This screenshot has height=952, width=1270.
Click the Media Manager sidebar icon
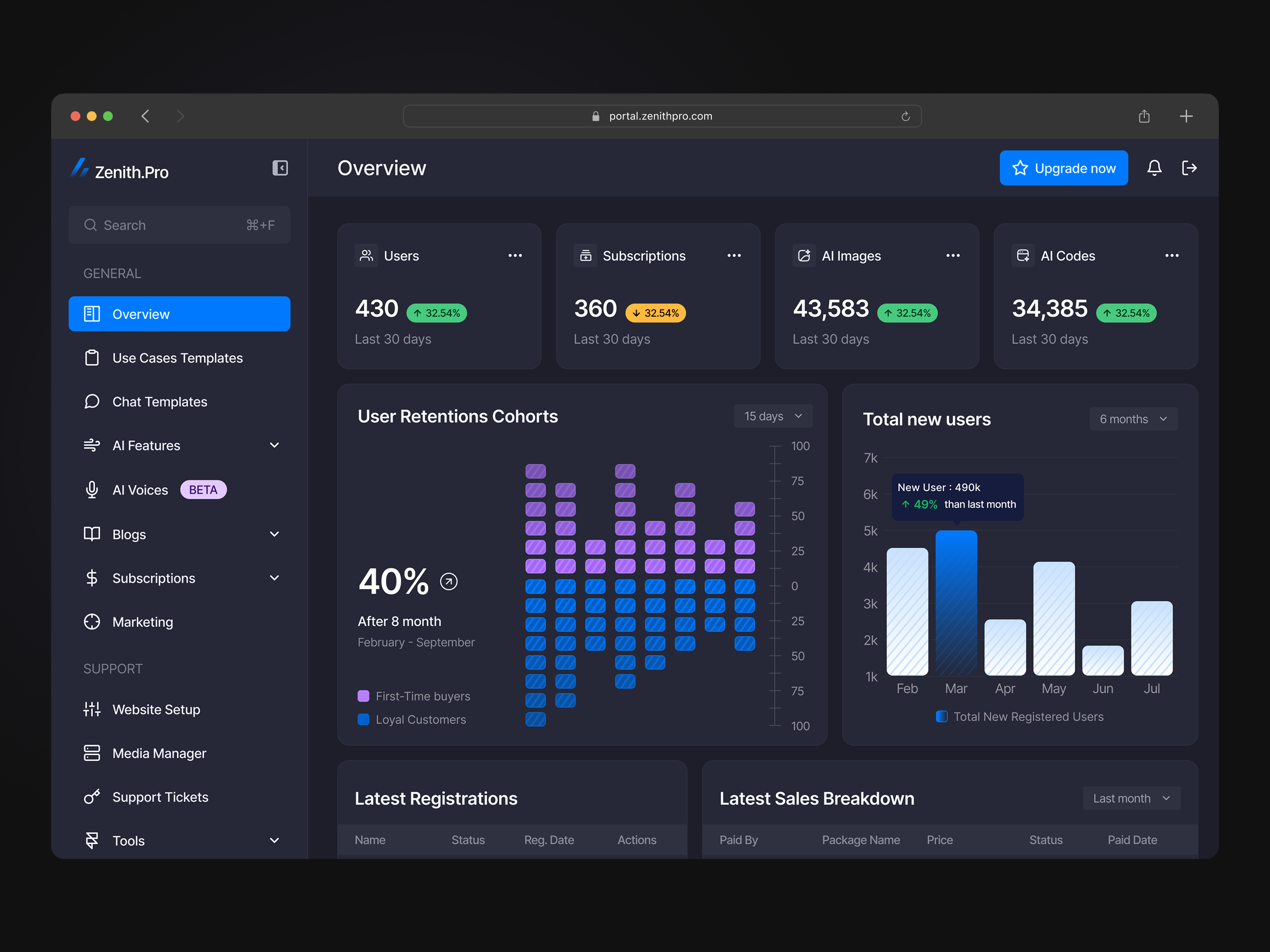pos(92,753)
